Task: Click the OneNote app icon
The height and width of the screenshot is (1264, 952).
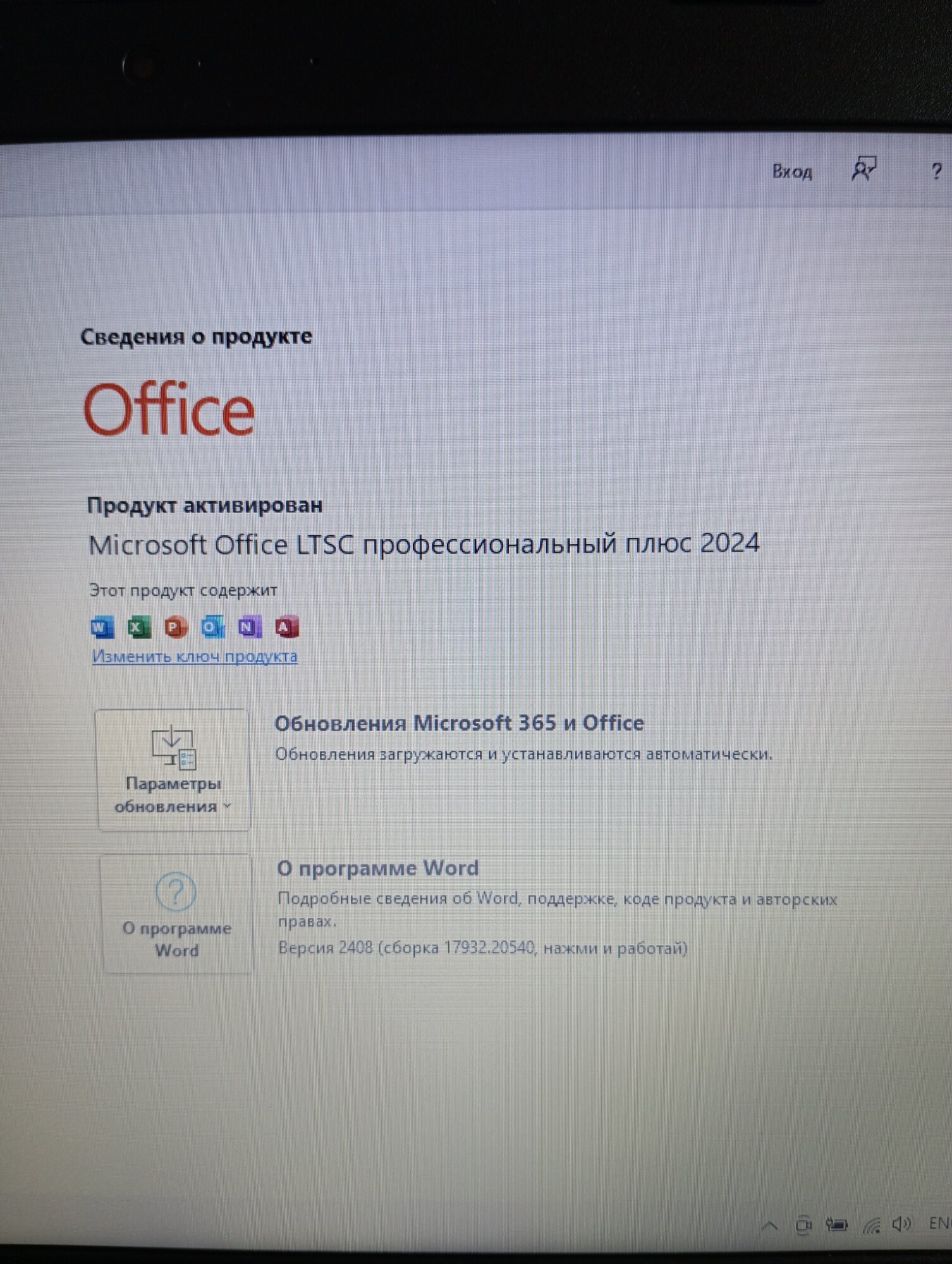Action: [x=249, y=626]
